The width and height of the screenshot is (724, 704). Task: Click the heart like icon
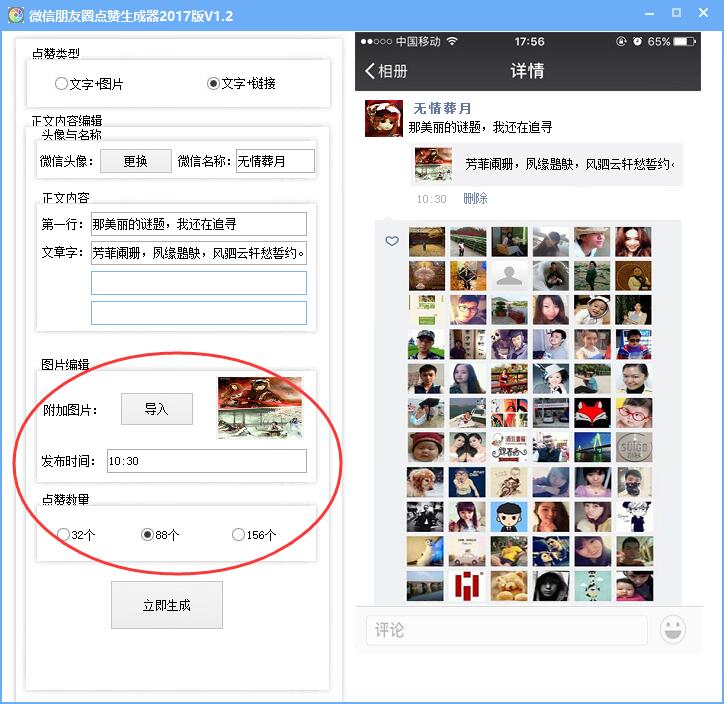(392, 241)
